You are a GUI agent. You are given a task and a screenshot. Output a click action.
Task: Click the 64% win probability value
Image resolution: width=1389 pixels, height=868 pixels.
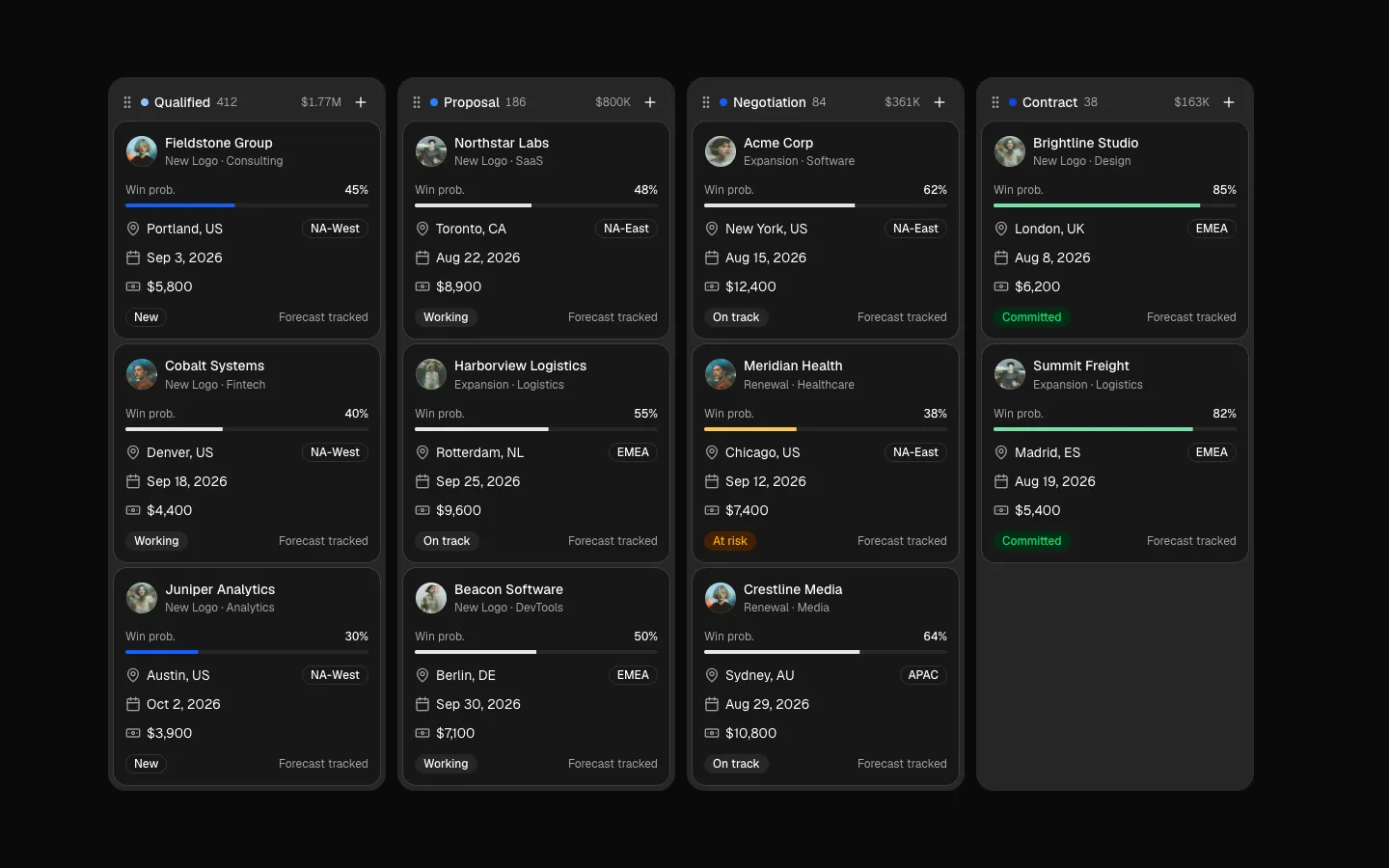(935, 637)
